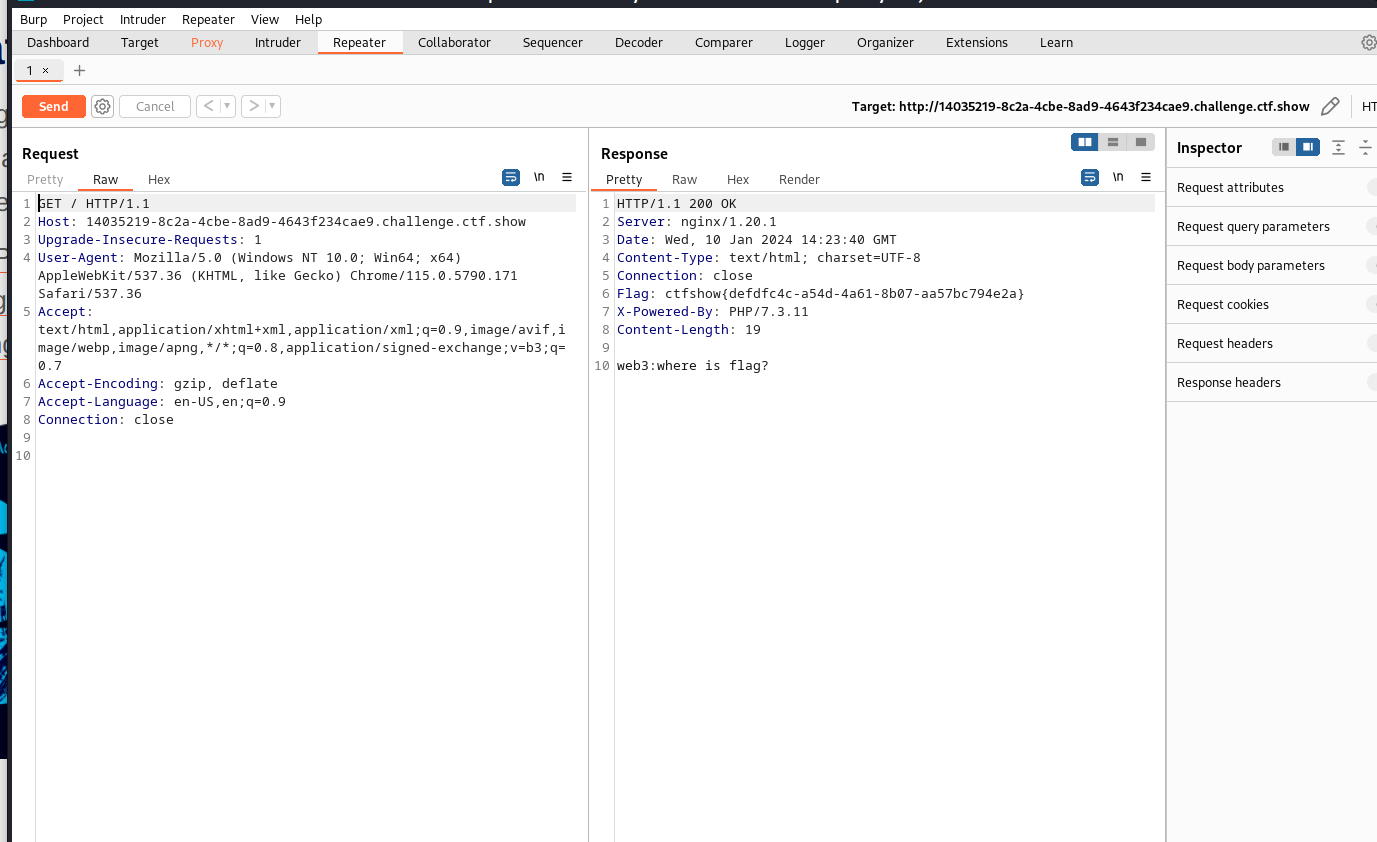Click 'Accept-Encoding: gzip, deflate' request header
1377x842 pixels.
[x=158, y=383]
